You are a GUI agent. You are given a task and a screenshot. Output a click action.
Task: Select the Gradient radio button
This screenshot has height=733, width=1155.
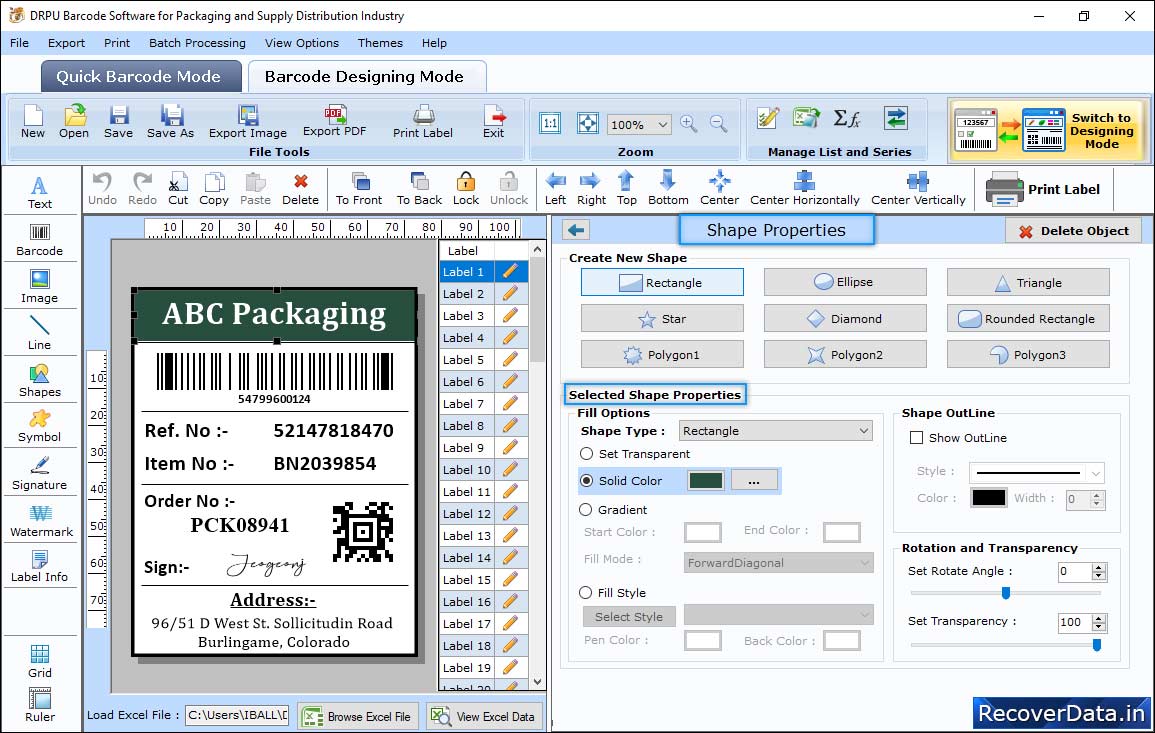pos(586,510)
